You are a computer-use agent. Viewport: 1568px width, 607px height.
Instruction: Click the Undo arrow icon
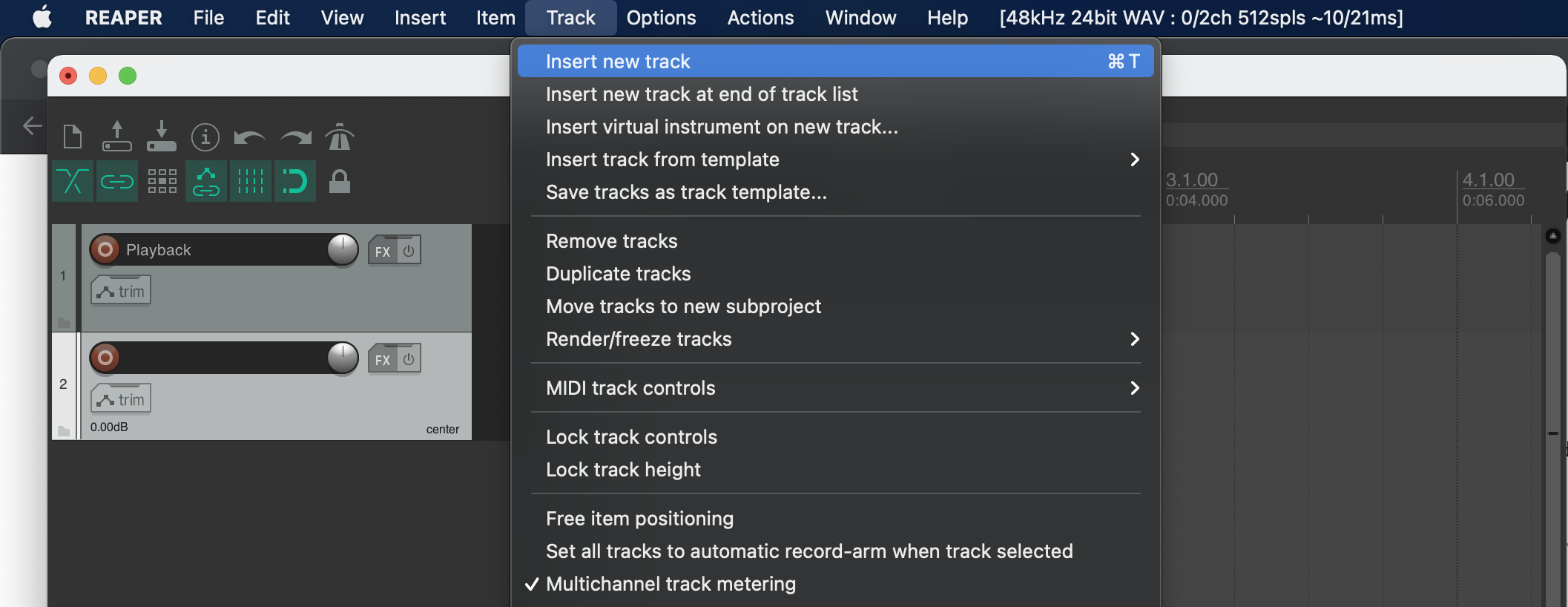[x=249, y=137]
